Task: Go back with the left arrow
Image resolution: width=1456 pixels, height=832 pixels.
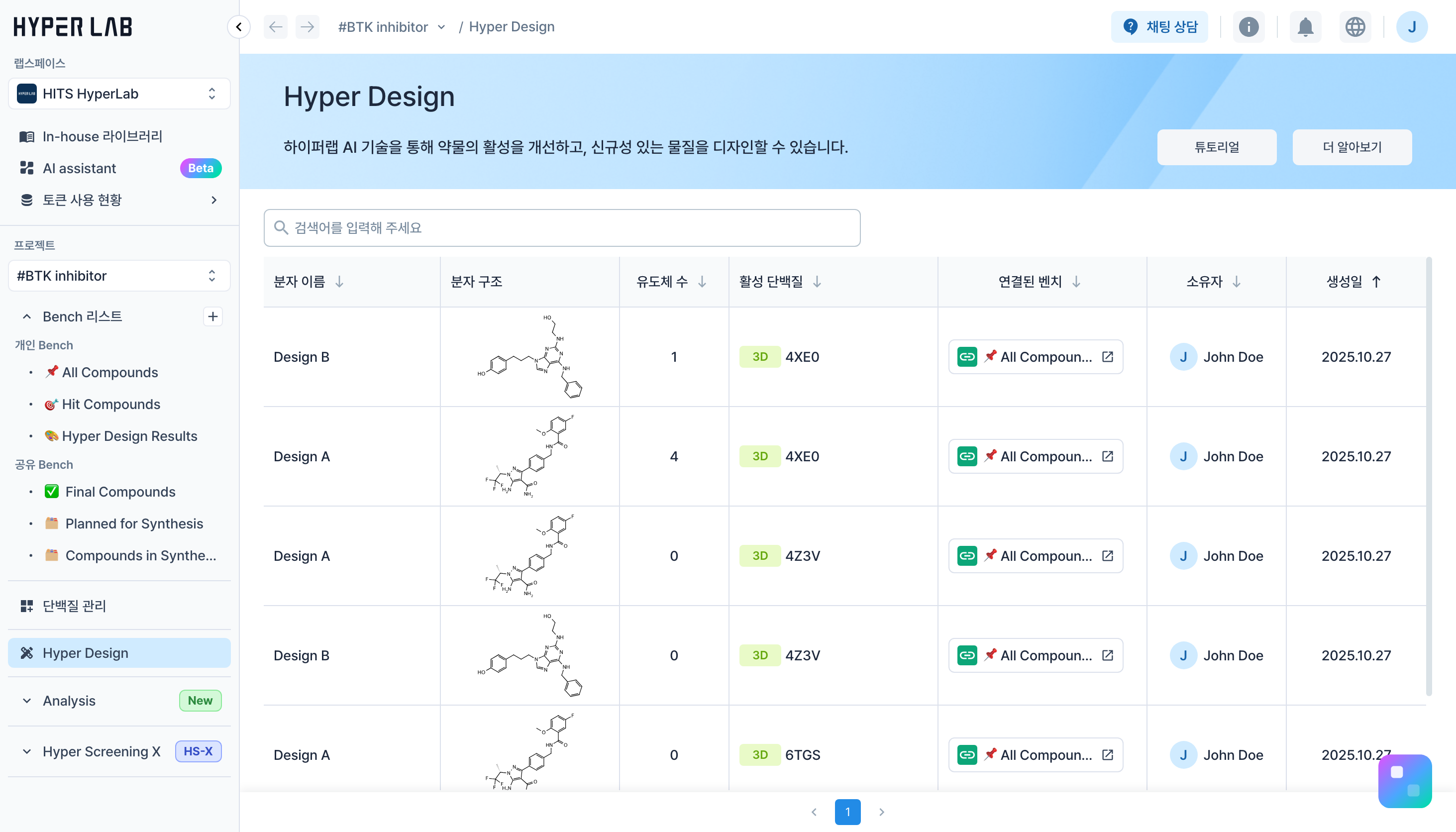Action: point(276,27)
